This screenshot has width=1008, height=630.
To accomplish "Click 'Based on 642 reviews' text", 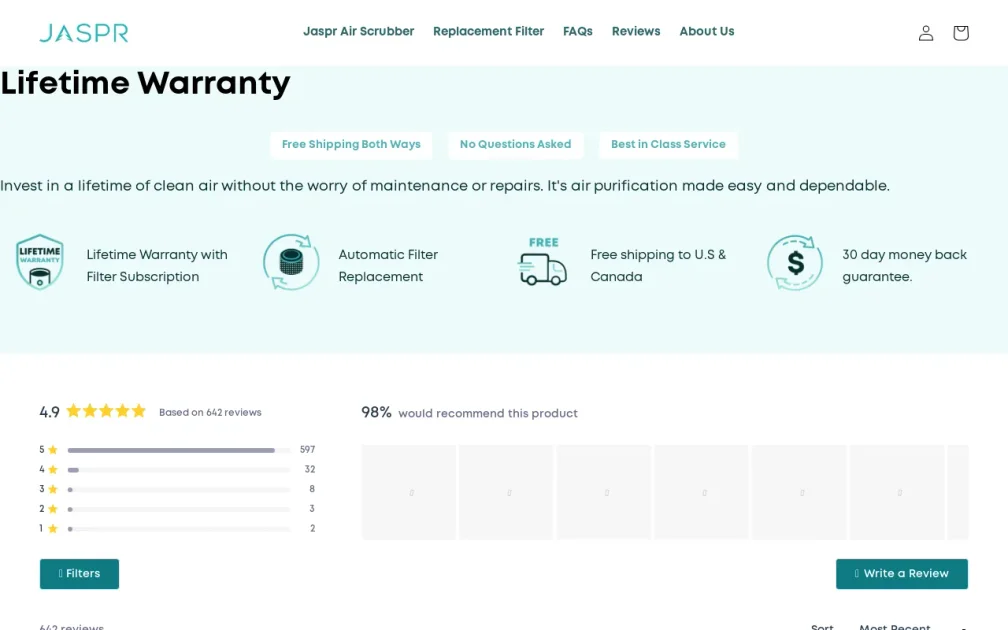I will tap(210, 413).
